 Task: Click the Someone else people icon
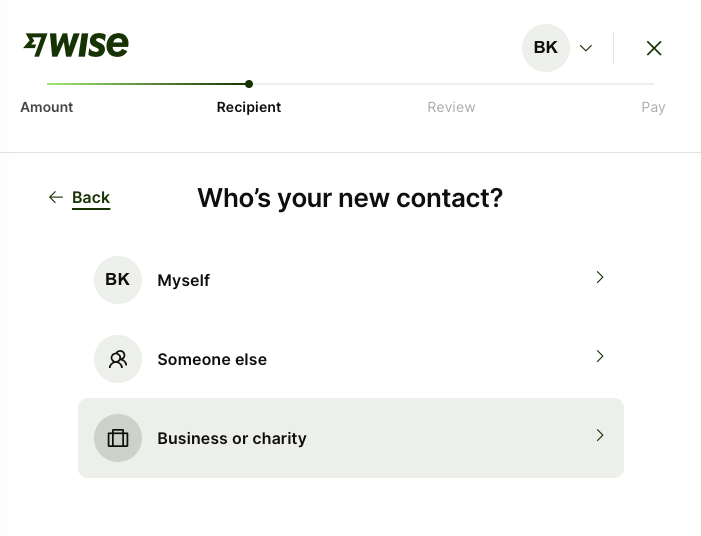(x=118, y=359)
